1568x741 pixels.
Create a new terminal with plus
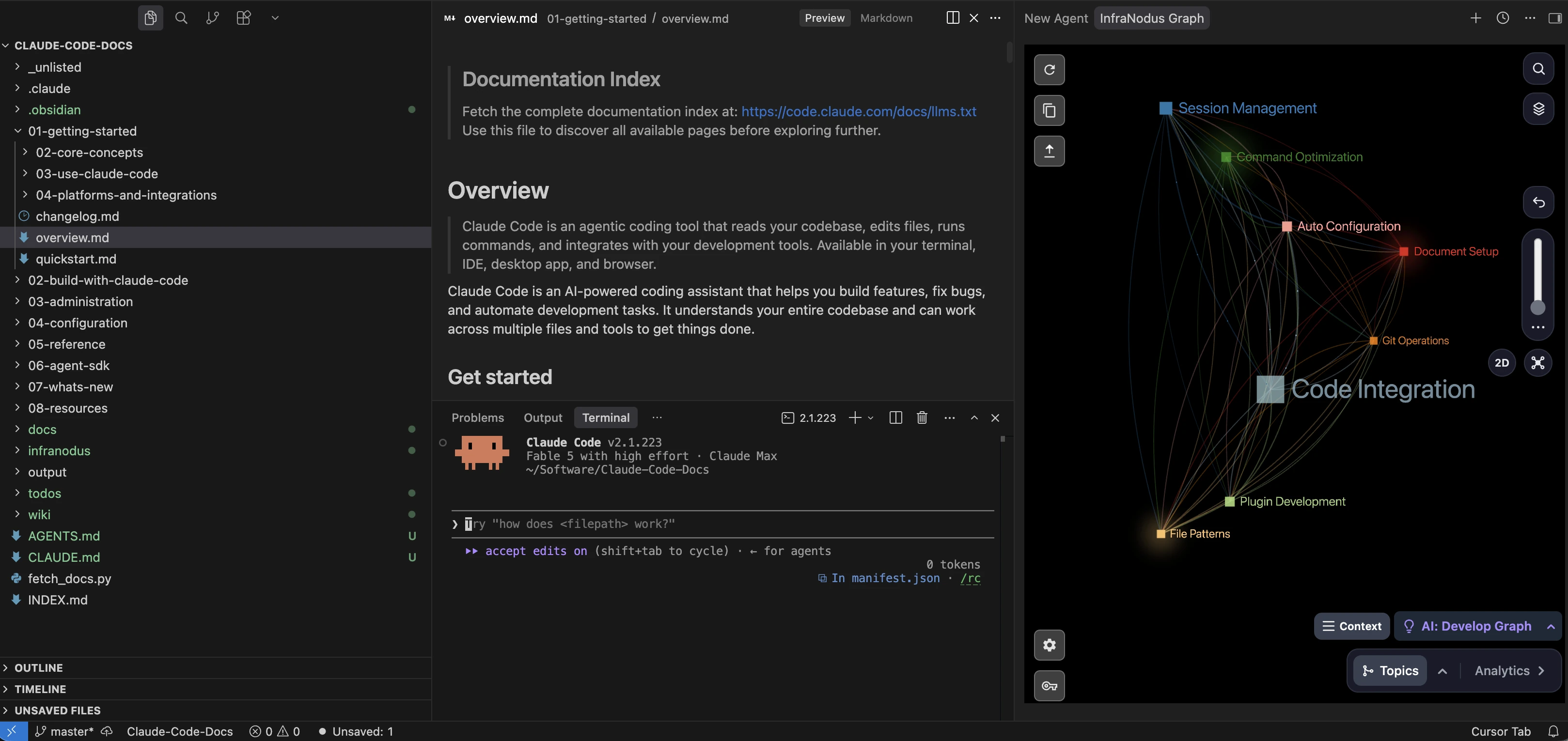tap(855, 417)
